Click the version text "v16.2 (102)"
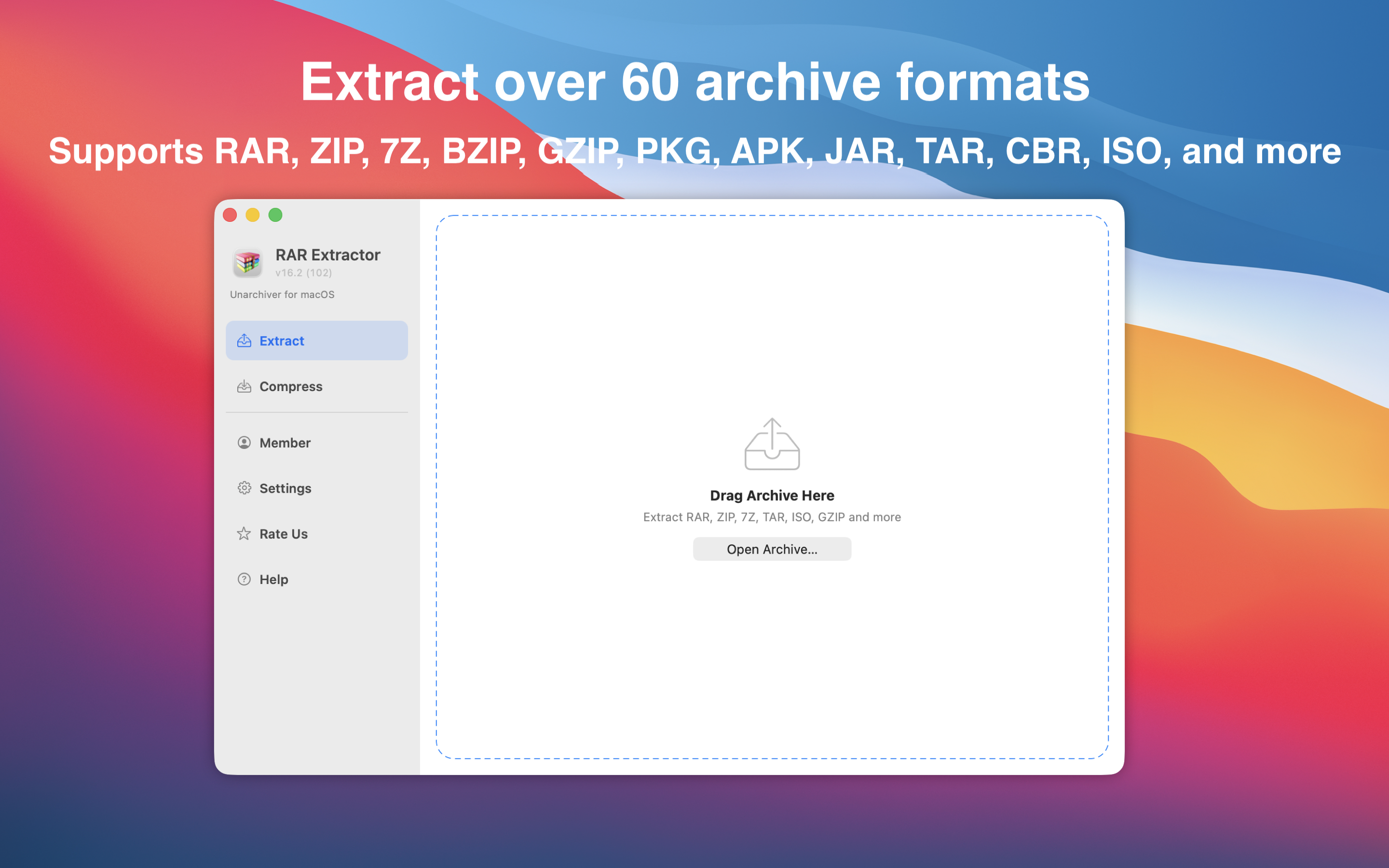 304,273
